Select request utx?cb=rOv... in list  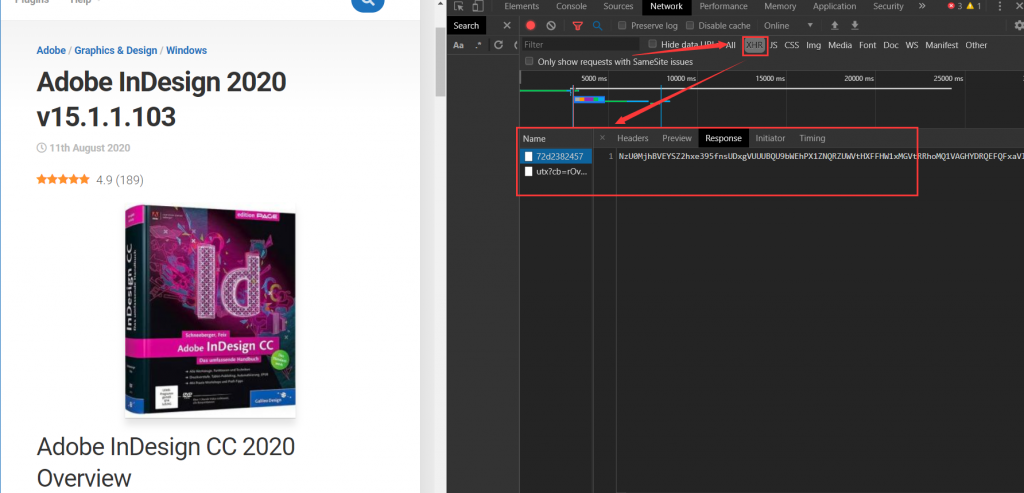[556, 172]
